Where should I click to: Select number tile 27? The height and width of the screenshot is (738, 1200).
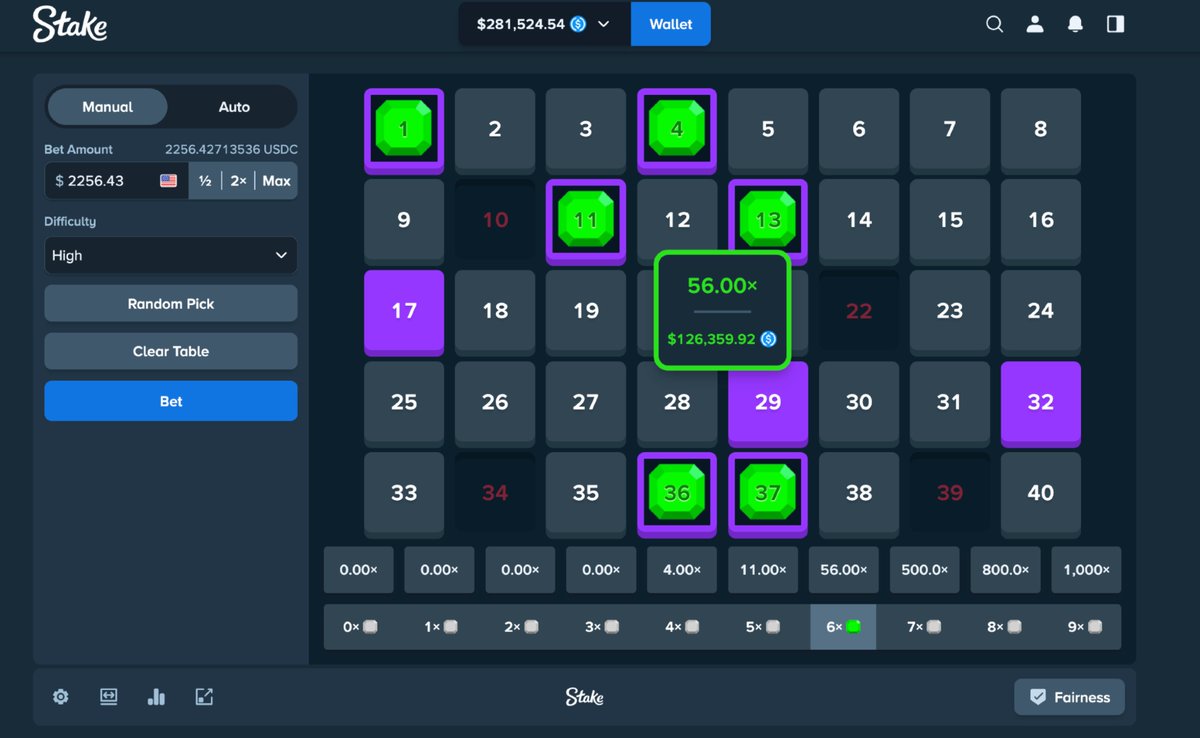pos(586,403)
